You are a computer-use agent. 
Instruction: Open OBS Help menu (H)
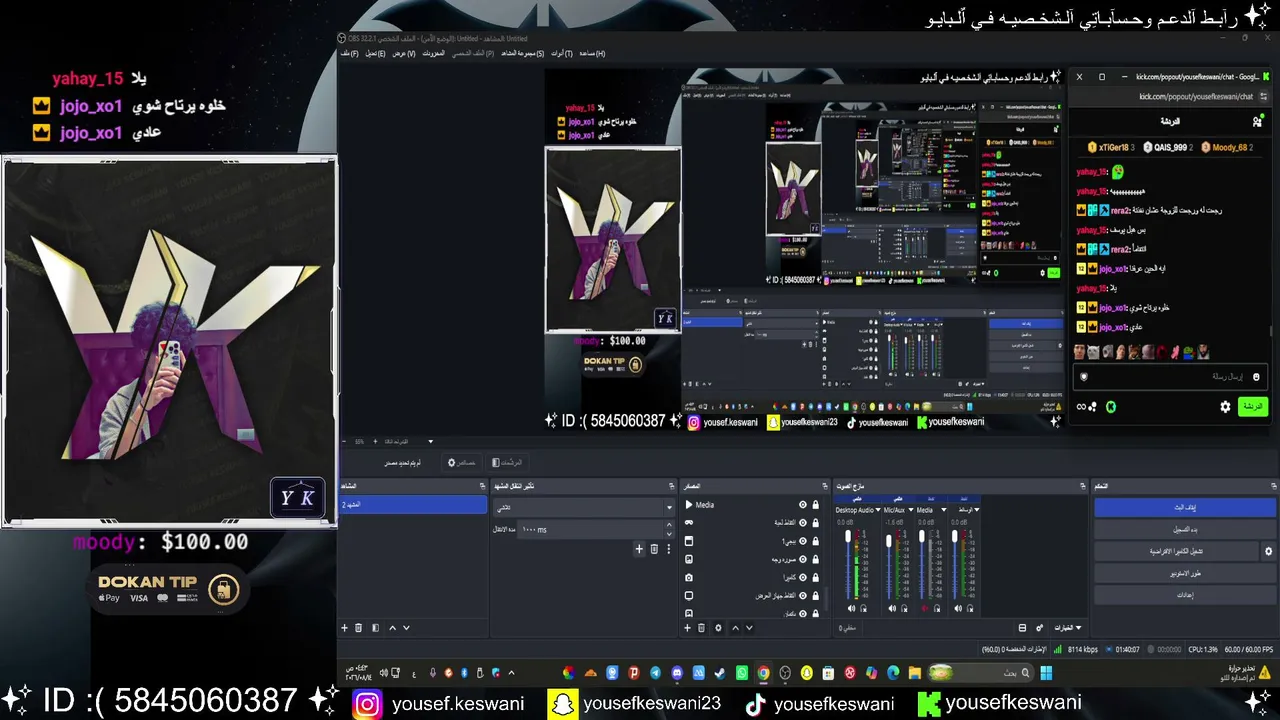[592, 53]
